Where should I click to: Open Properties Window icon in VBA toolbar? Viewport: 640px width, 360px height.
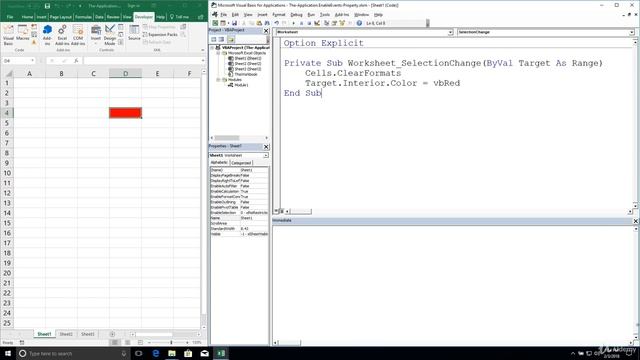pos(334,23)
